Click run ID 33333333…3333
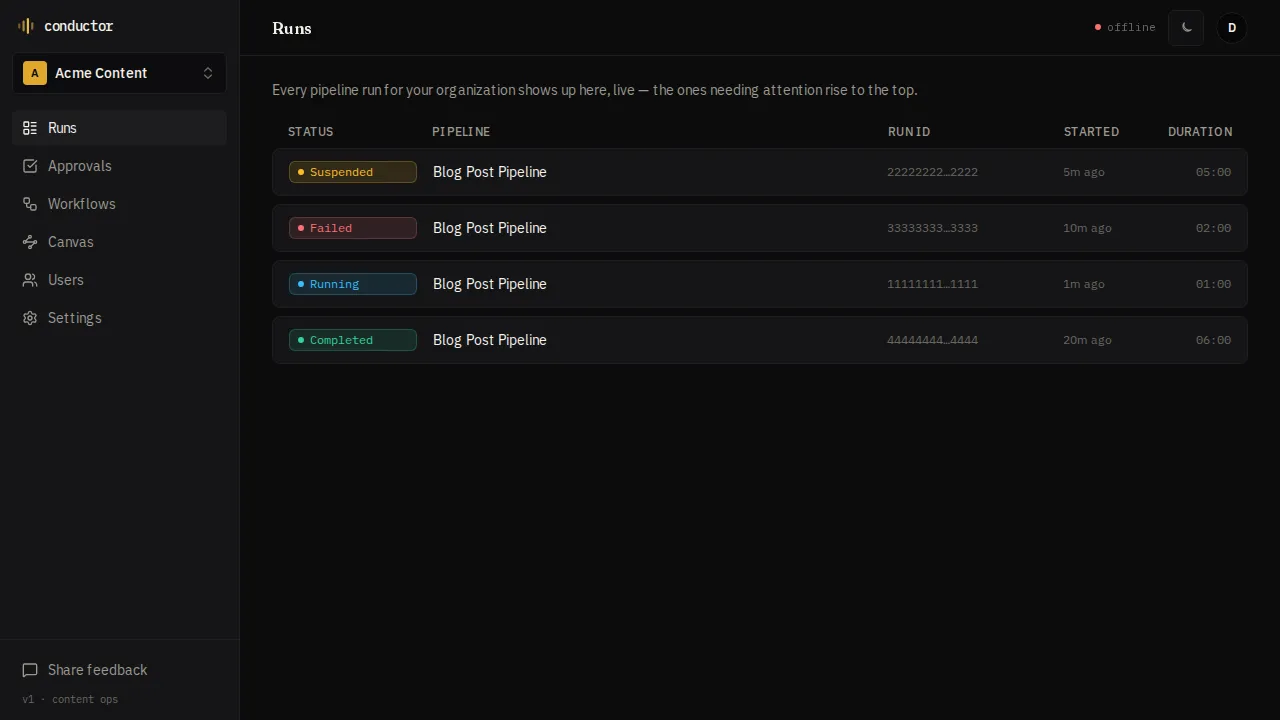The image size is (1280, 720). 932,228
